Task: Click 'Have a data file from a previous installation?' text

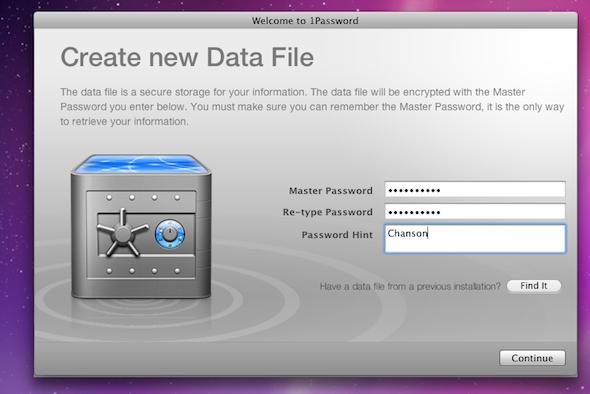Action: [410, 286]
